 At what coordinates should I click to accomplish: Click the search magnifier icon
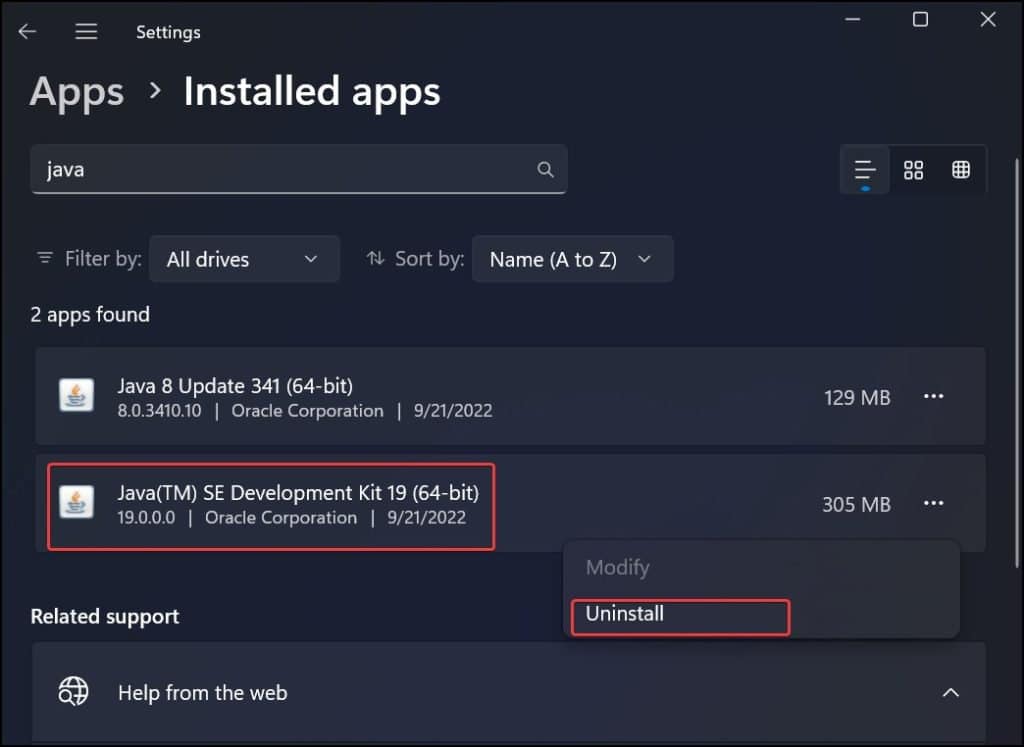coord(545,170)
